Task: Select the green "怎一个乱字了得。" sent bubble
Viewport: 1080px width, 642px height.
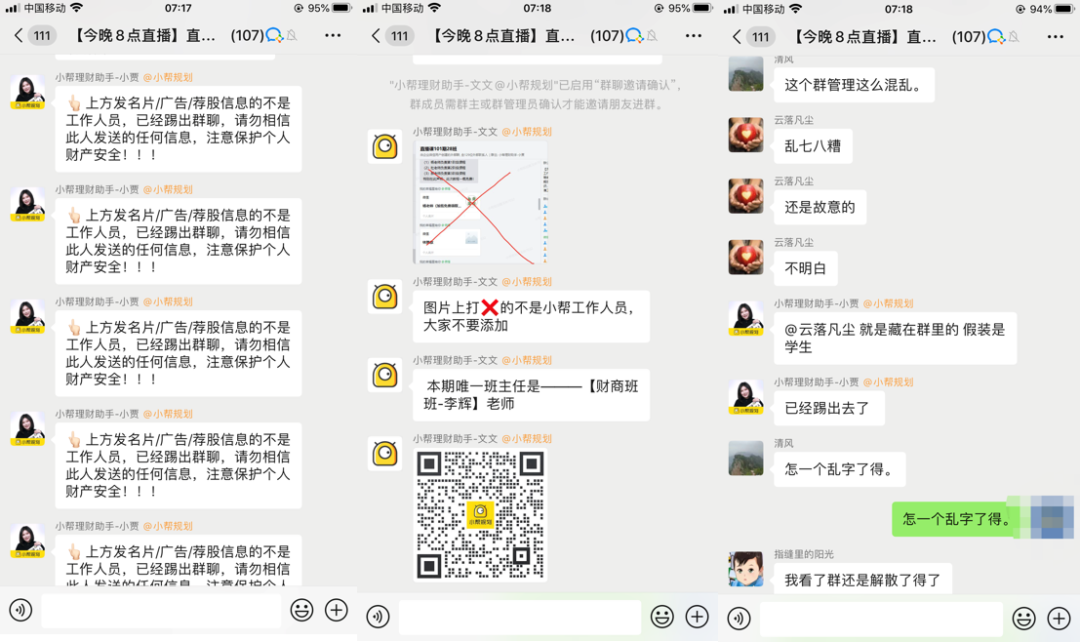Action: point(956,519)
